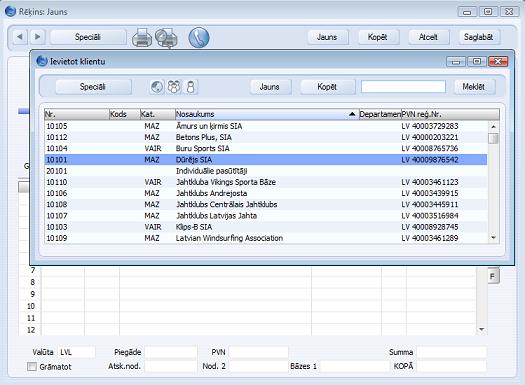Click the PVN field
Screen dimensions: 525x385
click(x=259, y=352)
